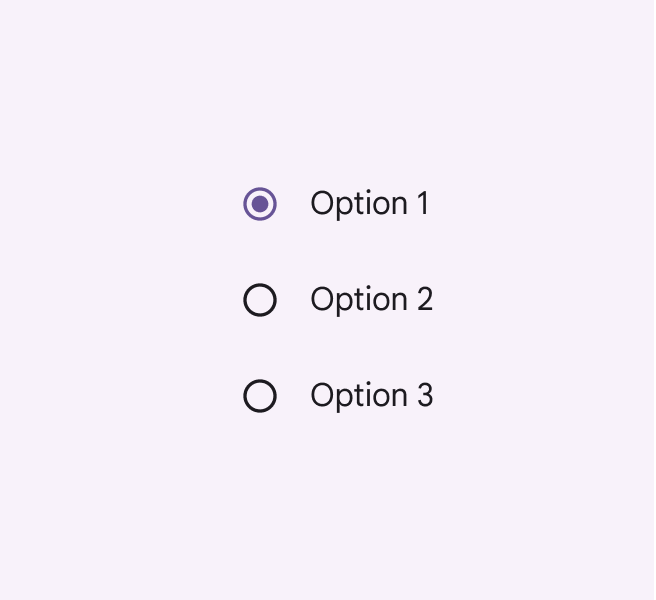Select the Option 2 radio button

click(x=260, y=300)
